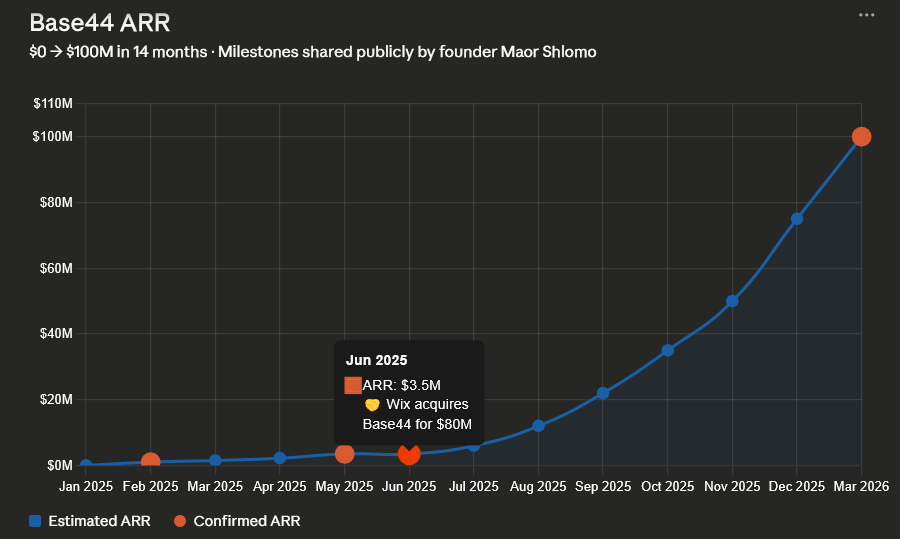Screen dimensions: 900x539
Task: Click the '$0M' y-axis label
Action: [60, 465]
